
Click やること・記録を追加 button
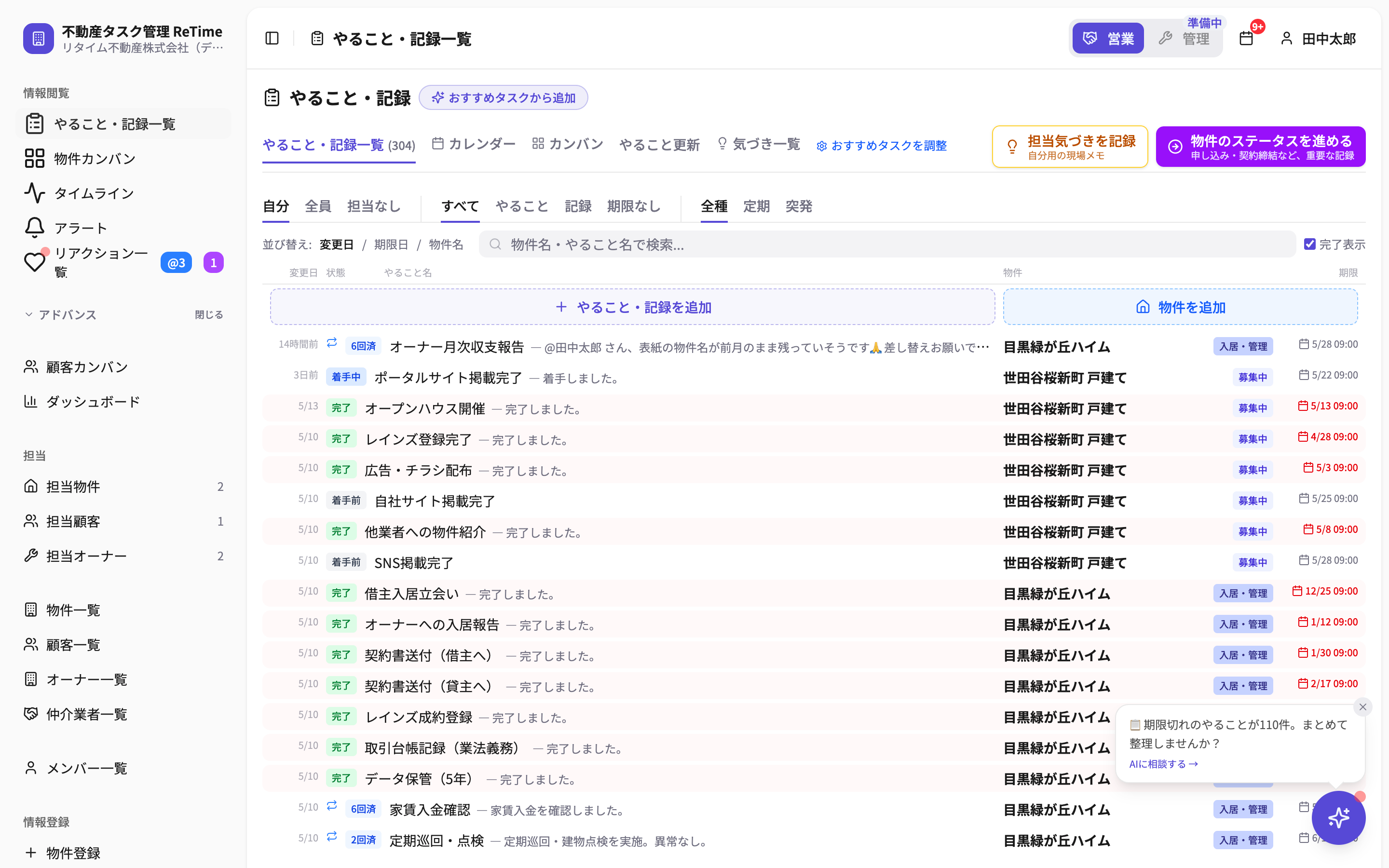point(632,307)
